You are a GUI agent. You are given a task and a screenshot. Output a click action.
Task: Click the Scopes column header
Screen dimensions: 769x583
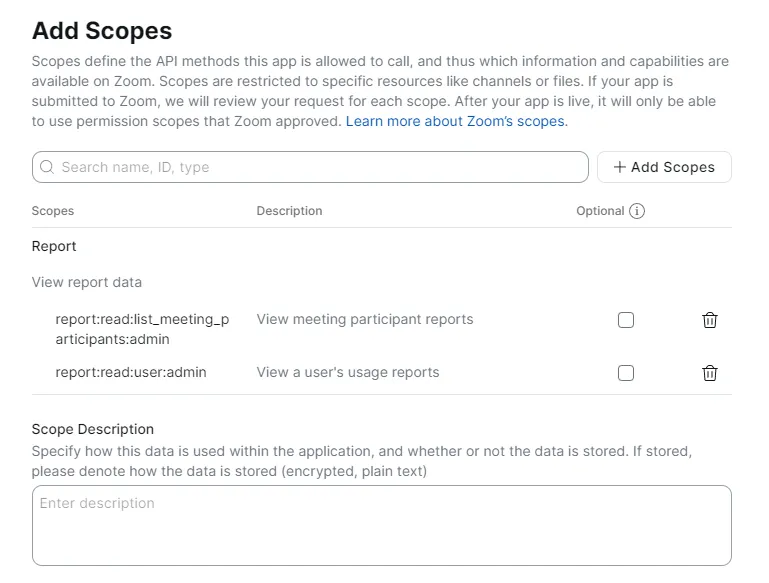pyautogui.click(x=53, y=211)
